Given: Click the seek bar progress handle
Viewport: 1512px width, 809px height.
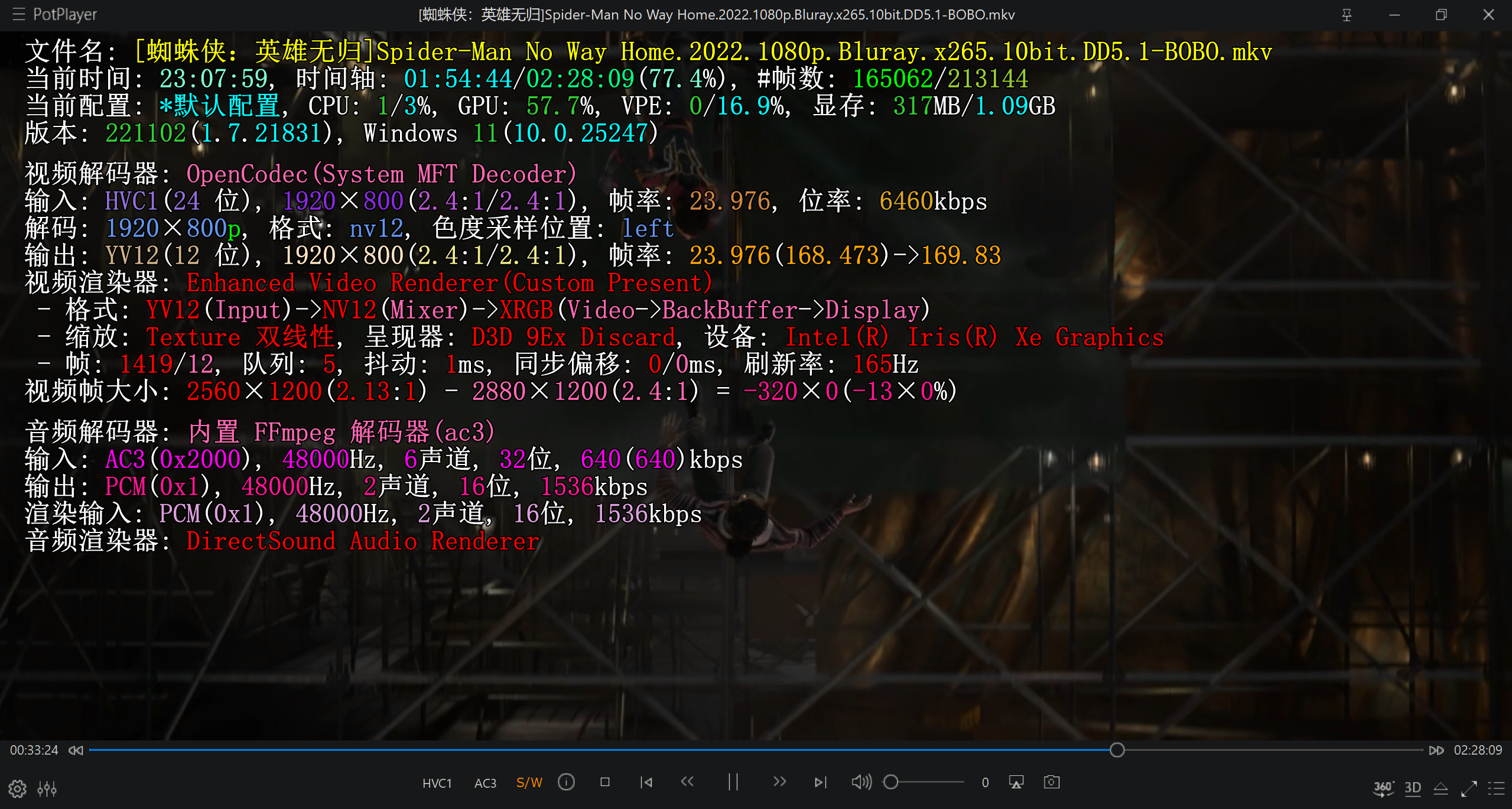Looking at the screenshot, I should click(1117, 750).
